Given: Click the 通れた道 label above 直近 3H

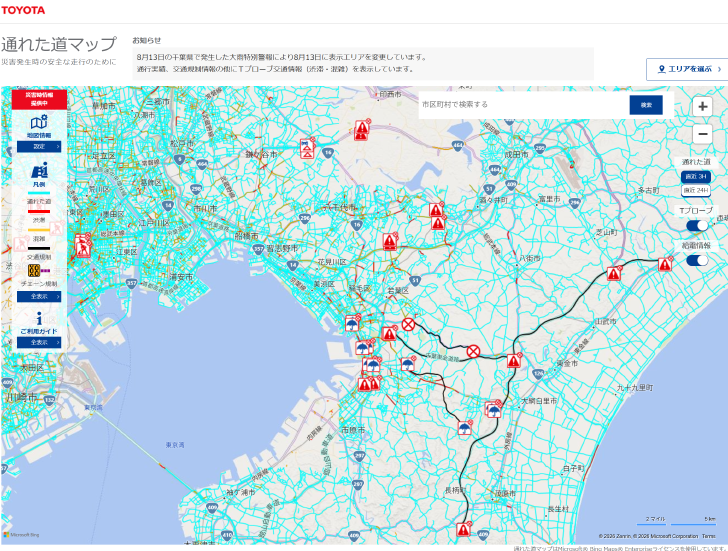Looking at the screenshot, I should 696,162.
